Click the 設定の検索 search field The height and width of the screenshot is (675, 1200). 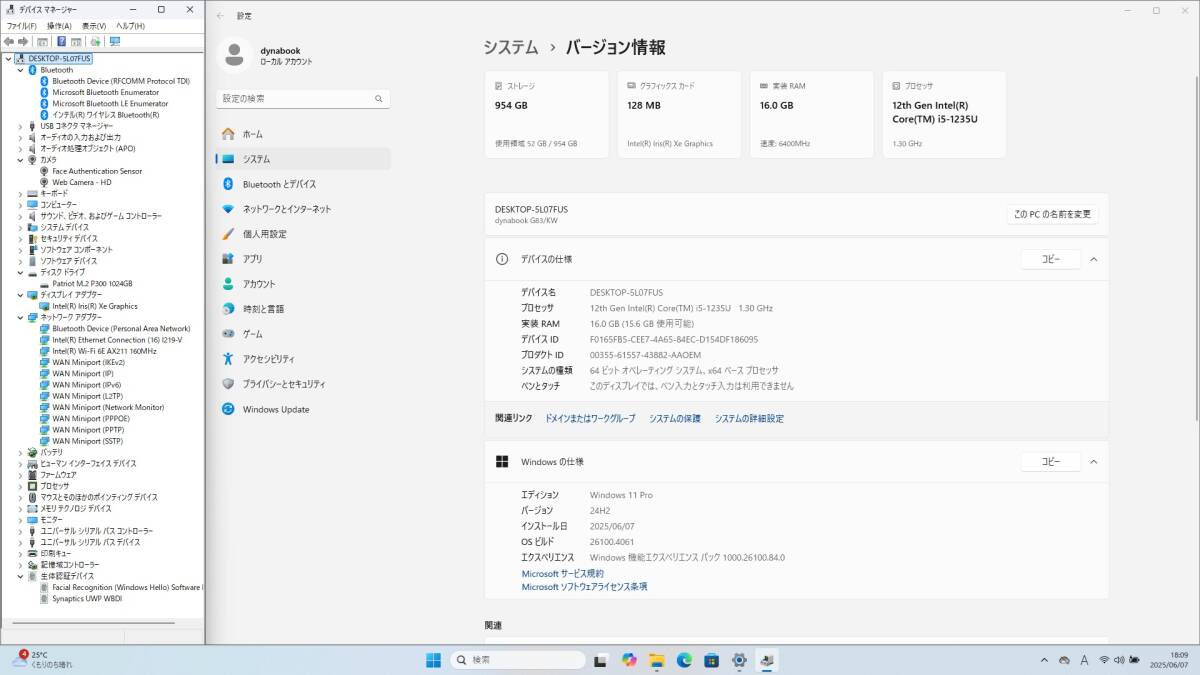coord(302,99)
